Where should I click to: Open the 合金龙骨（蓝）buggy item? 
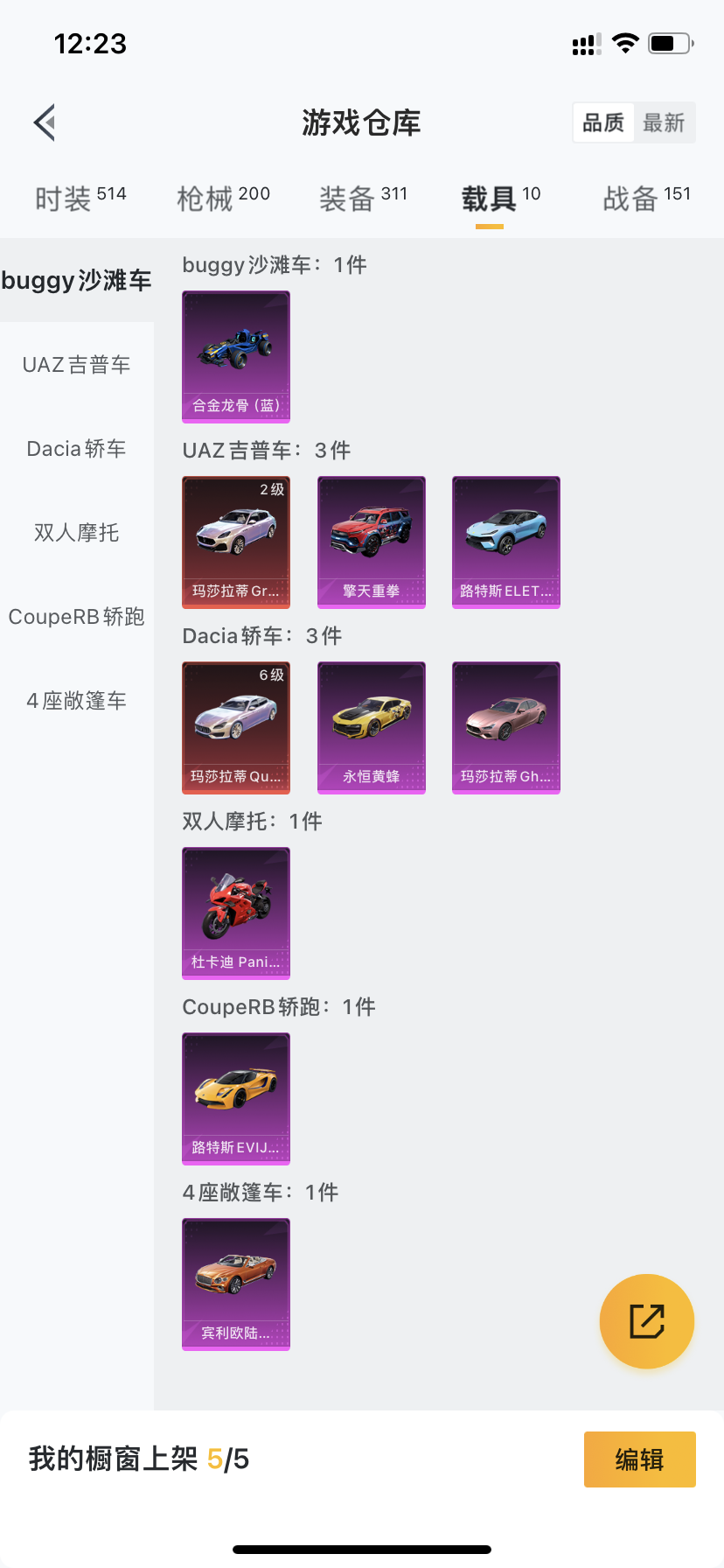[x=236, y=357]
